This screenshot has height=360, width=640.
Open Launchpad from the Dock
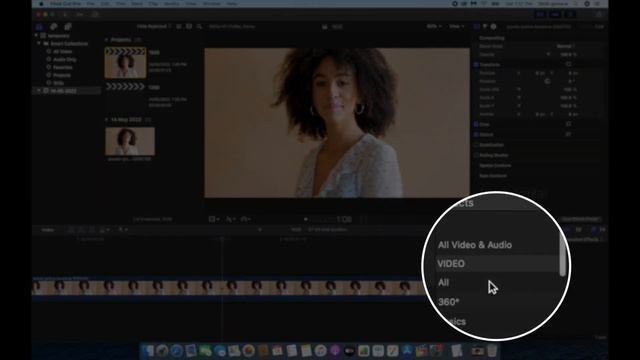coord(162,351)
